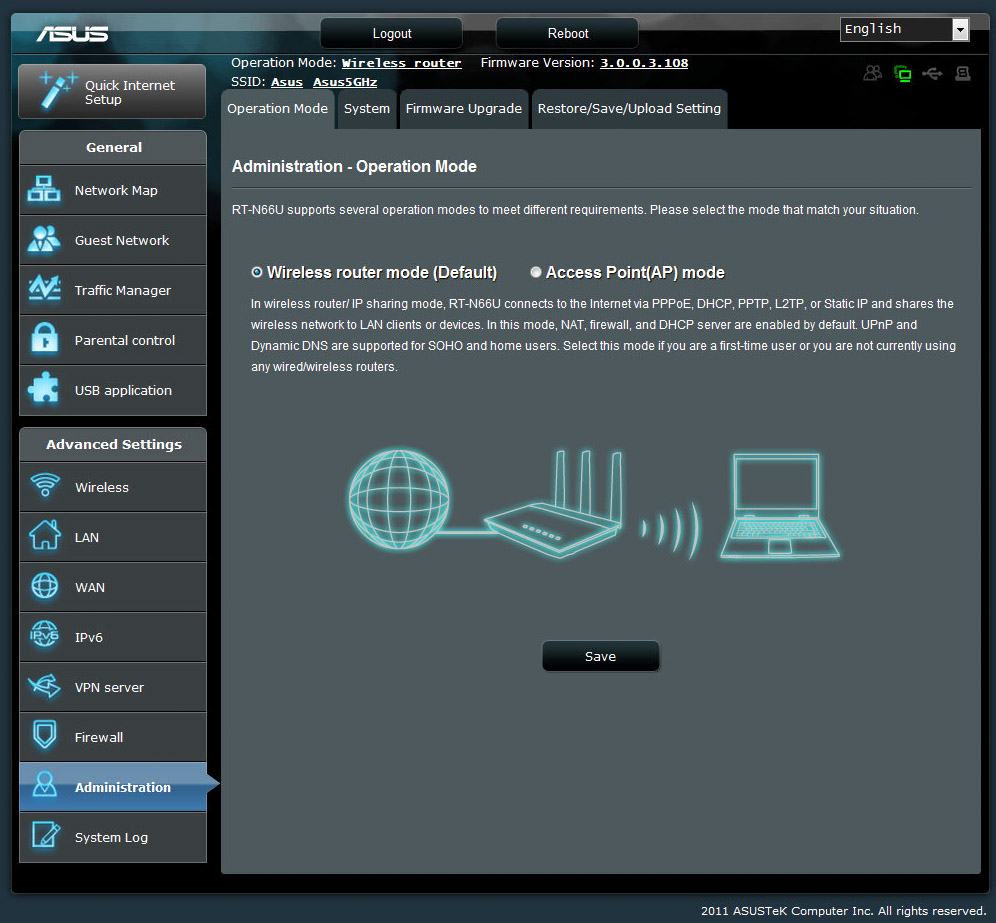Open the VPN server menu item

113,687
